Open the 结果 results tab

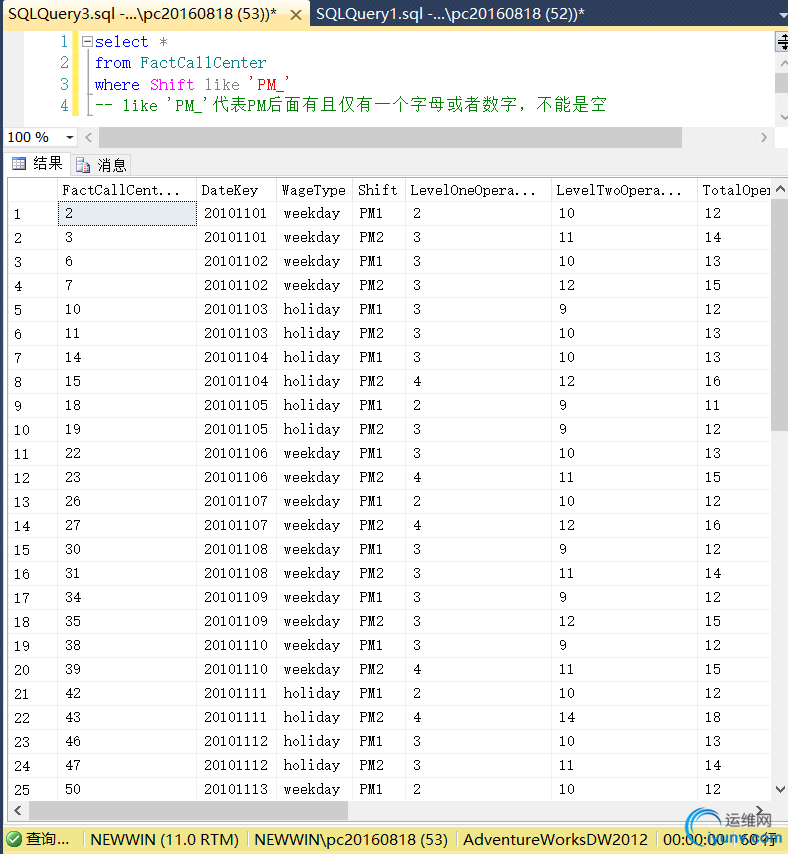[x=38, y=163]
